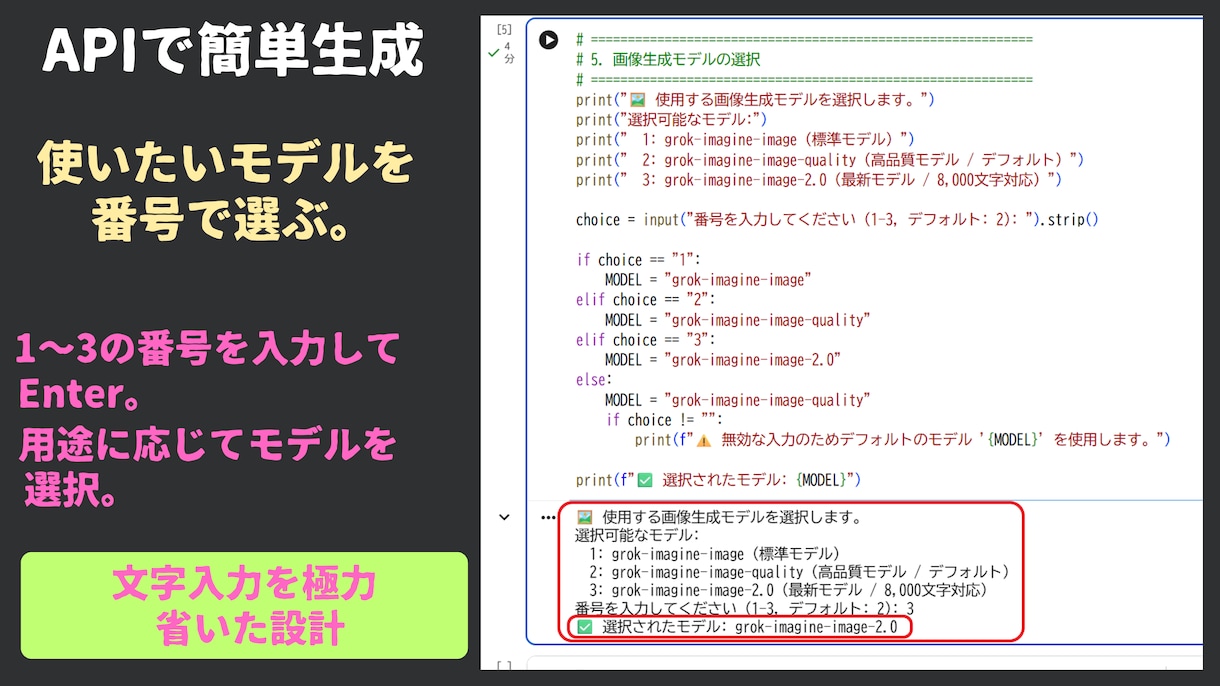The width and height of the screenshot is (1220, 686).
Task: Click output line '使用する画像生成モデルを選択します。'
Action: 719,518
